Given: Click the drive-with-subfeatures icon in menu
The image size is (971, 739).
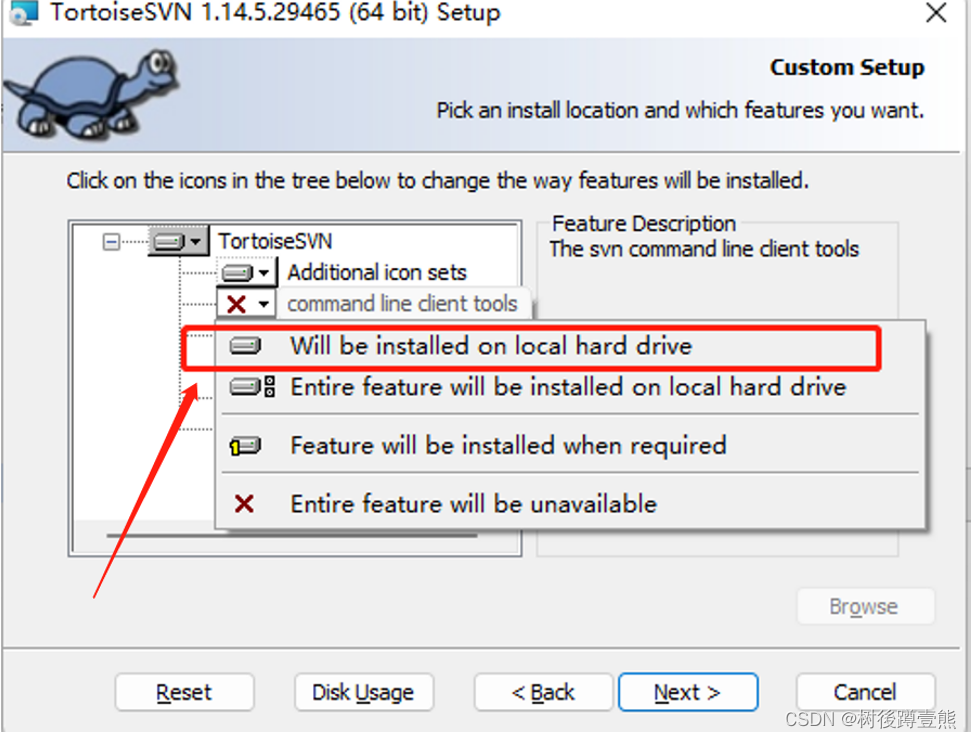Looking at the screenshot, I should (x=251, y=387).
